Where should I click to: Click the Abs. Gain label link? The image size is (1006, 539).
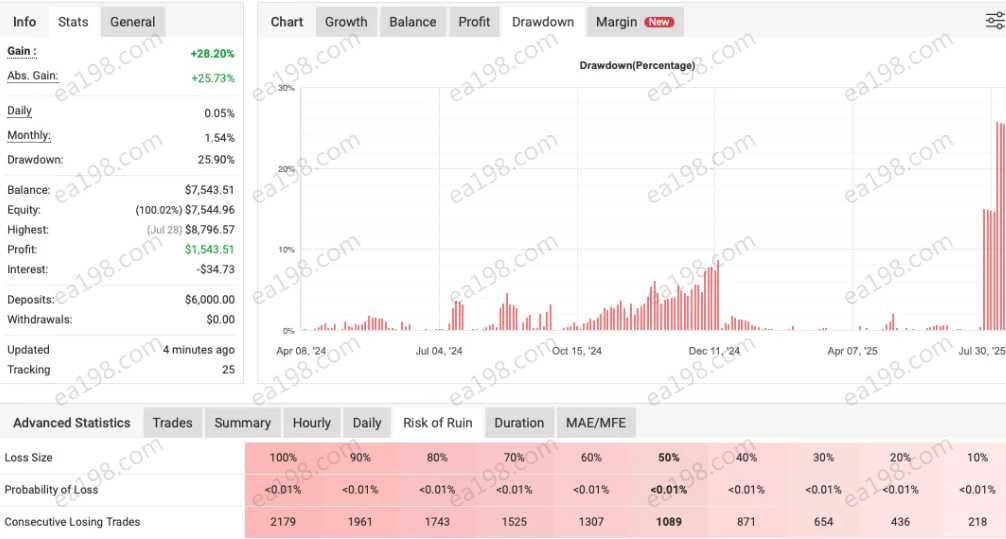tap(32, 76)
